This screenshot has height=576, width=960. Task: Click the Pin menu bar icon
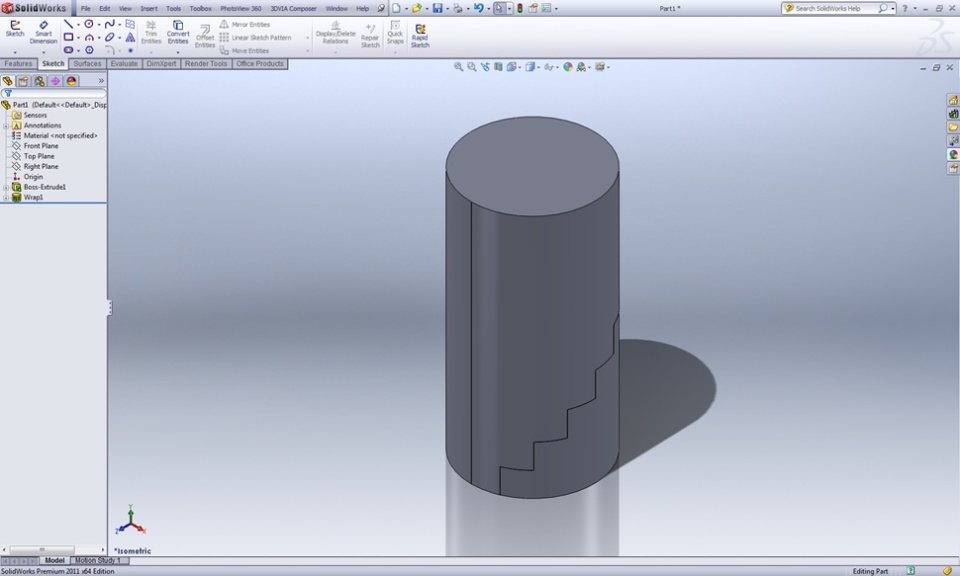(381, 9)
